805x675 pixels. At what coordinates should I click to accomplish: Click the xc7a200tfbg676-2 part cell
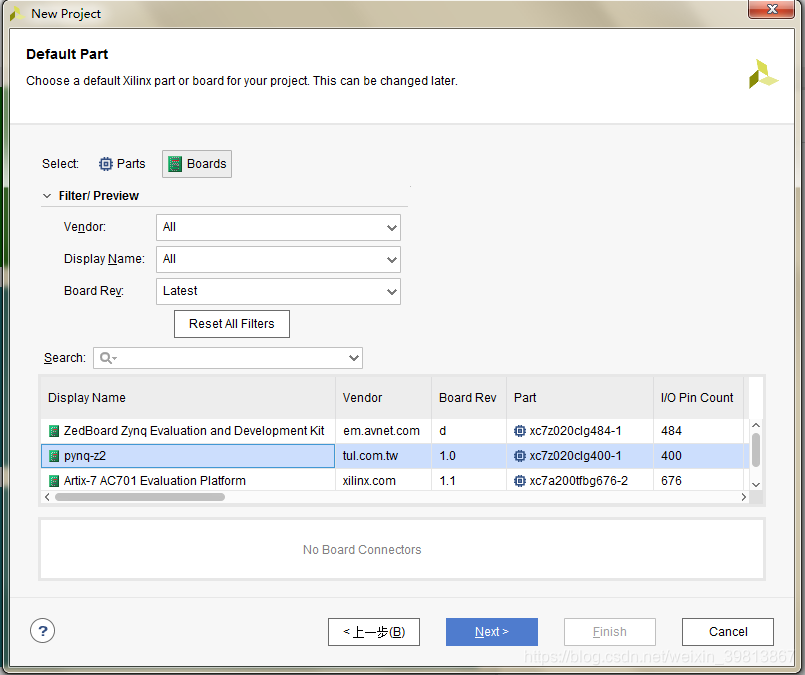(580, 481)
